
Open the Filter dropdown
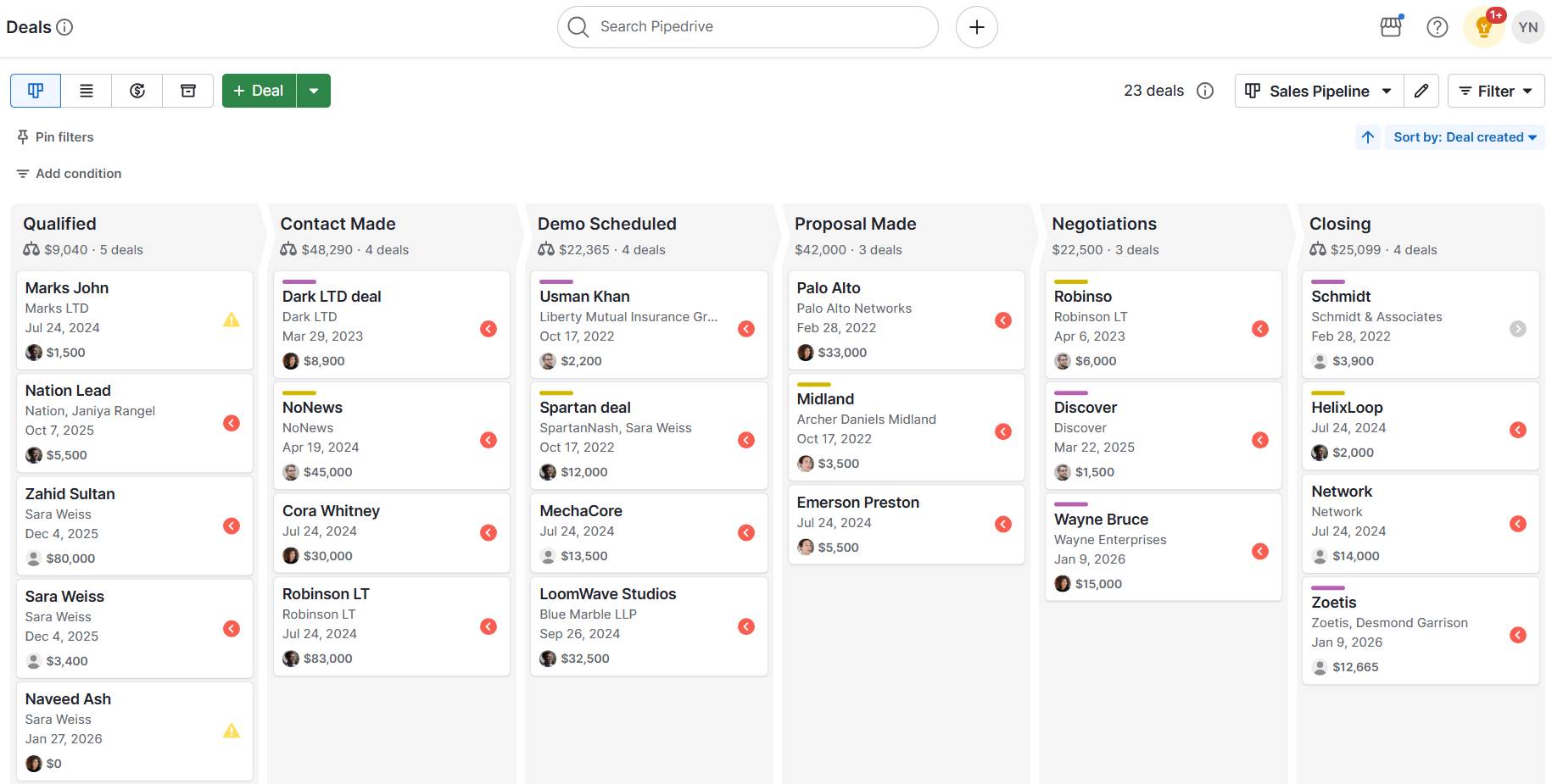pos(1495,91)
